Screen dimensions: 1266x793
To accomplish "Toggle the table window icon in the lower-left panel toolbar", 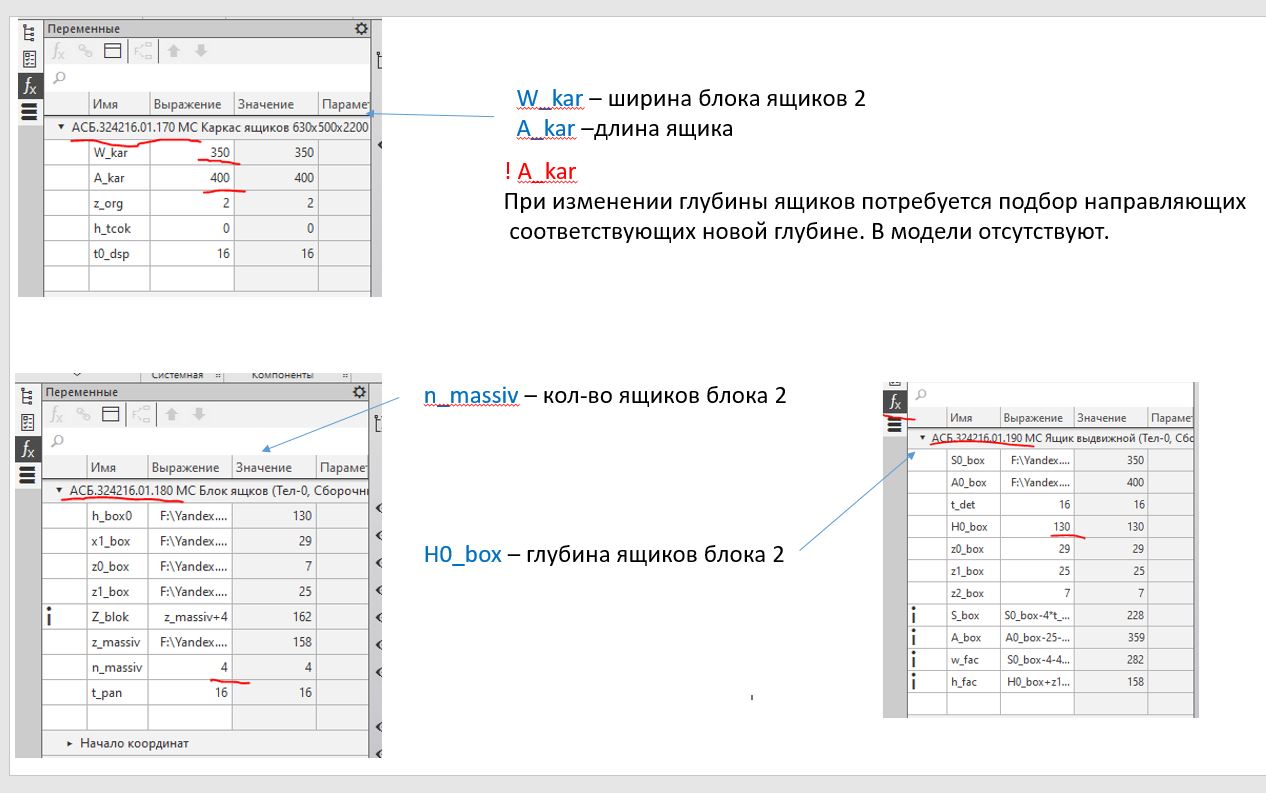I will point(110,414).
